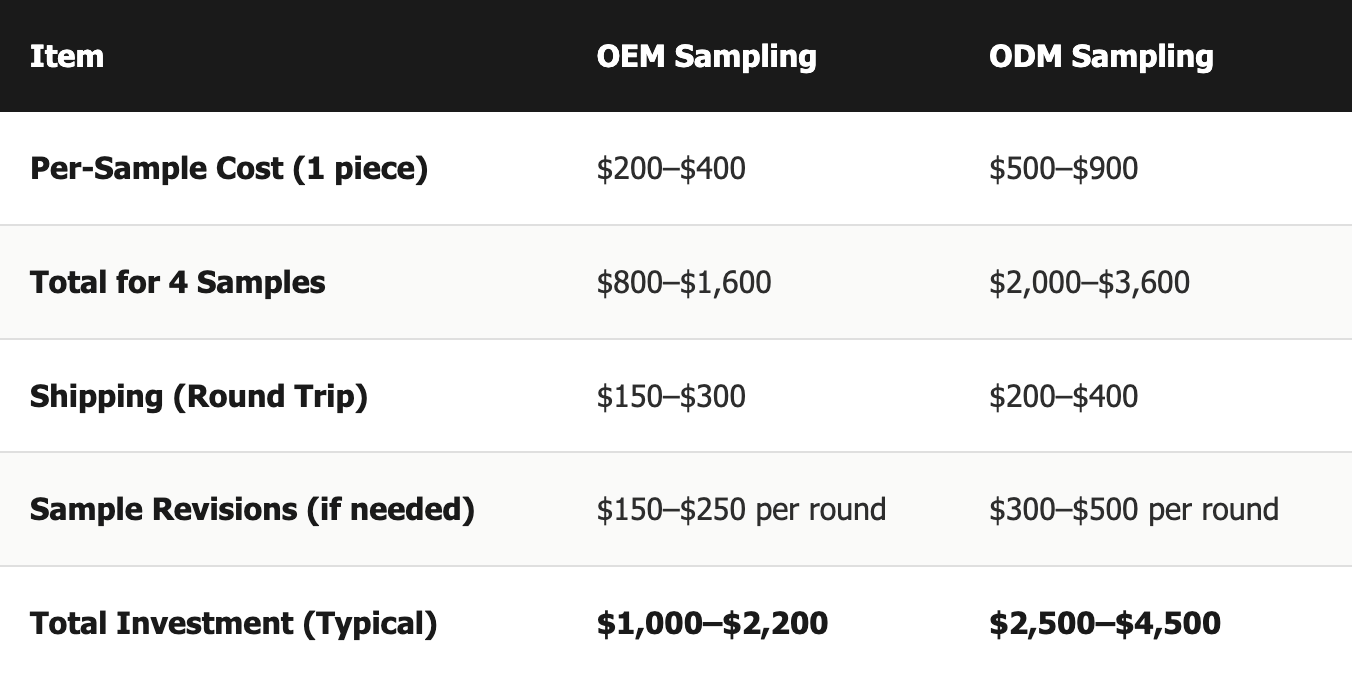Click the $300–$500 per round cell
The height and width of the screenshot is (680, 1352).
(x=1134, y=510)
